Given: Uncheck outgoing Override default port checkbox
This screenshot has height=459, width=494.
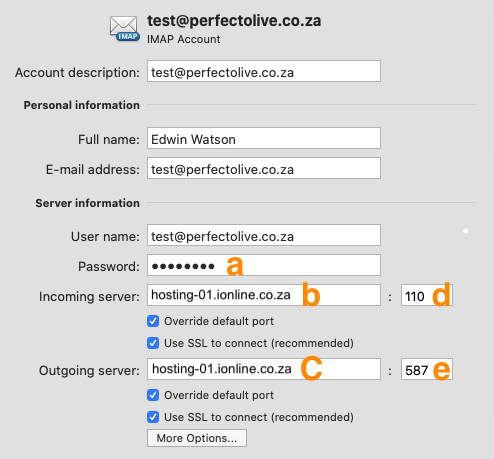Looking at the screenshot, I should tap(153, 395).
